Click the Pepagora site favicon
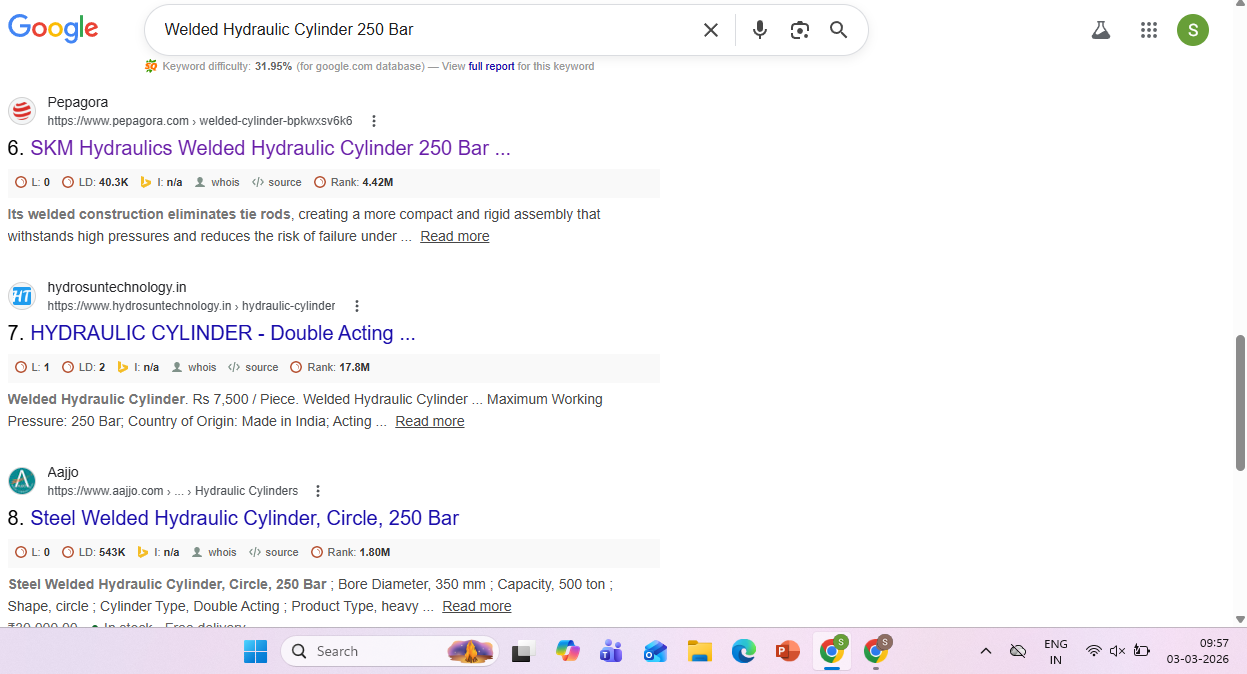Screen dimensions: 1247x674 click(x=22, y=111)
